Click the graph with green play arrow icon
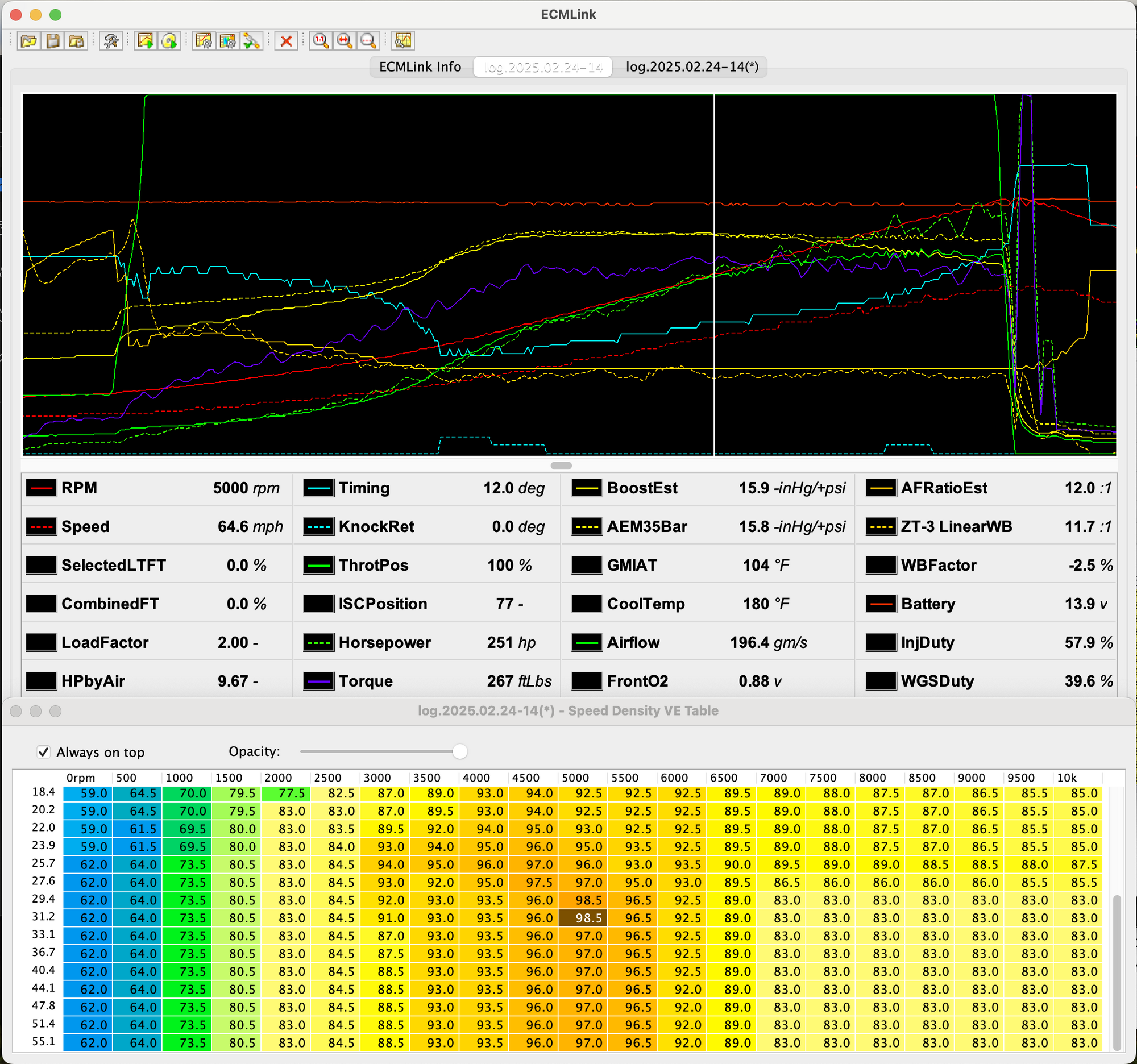This screenshot has width=1137, height=1064. [x=146, y=40]
